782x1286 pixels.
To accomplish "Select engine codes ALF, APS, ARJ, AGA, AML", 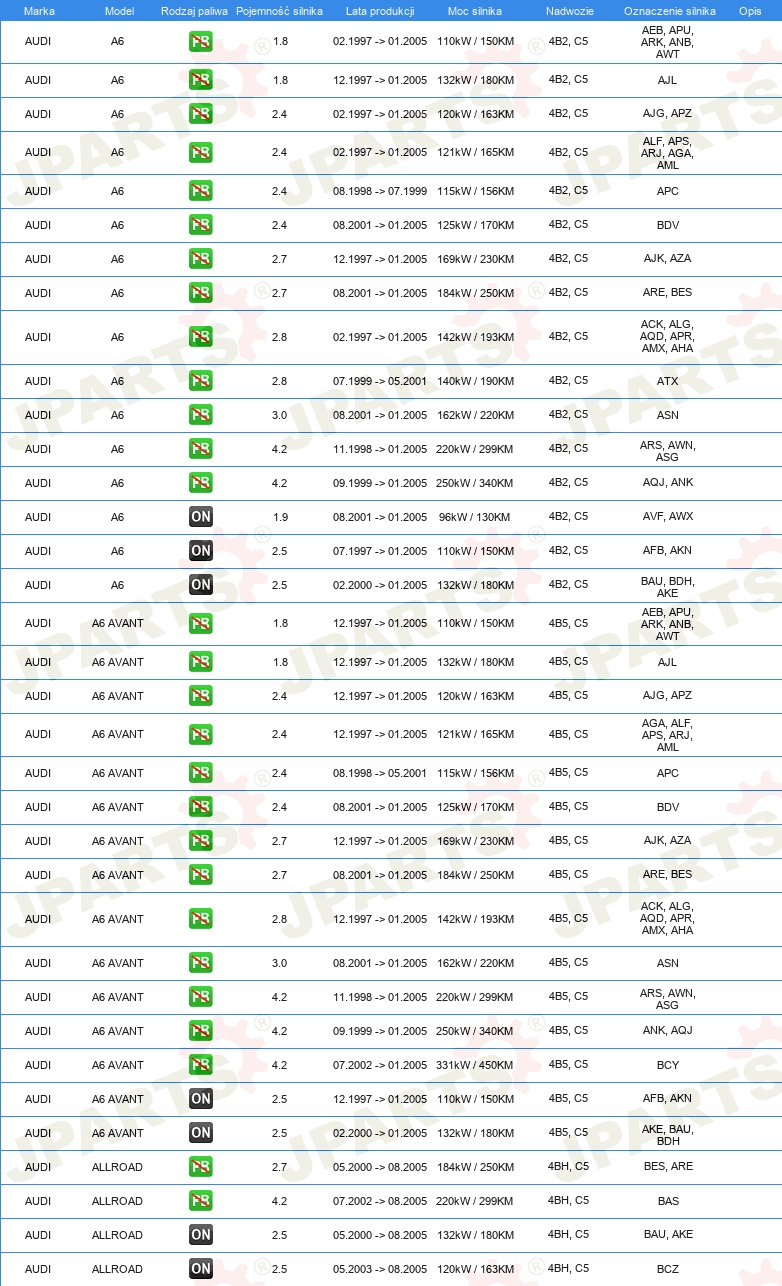I will coord(668,153).
